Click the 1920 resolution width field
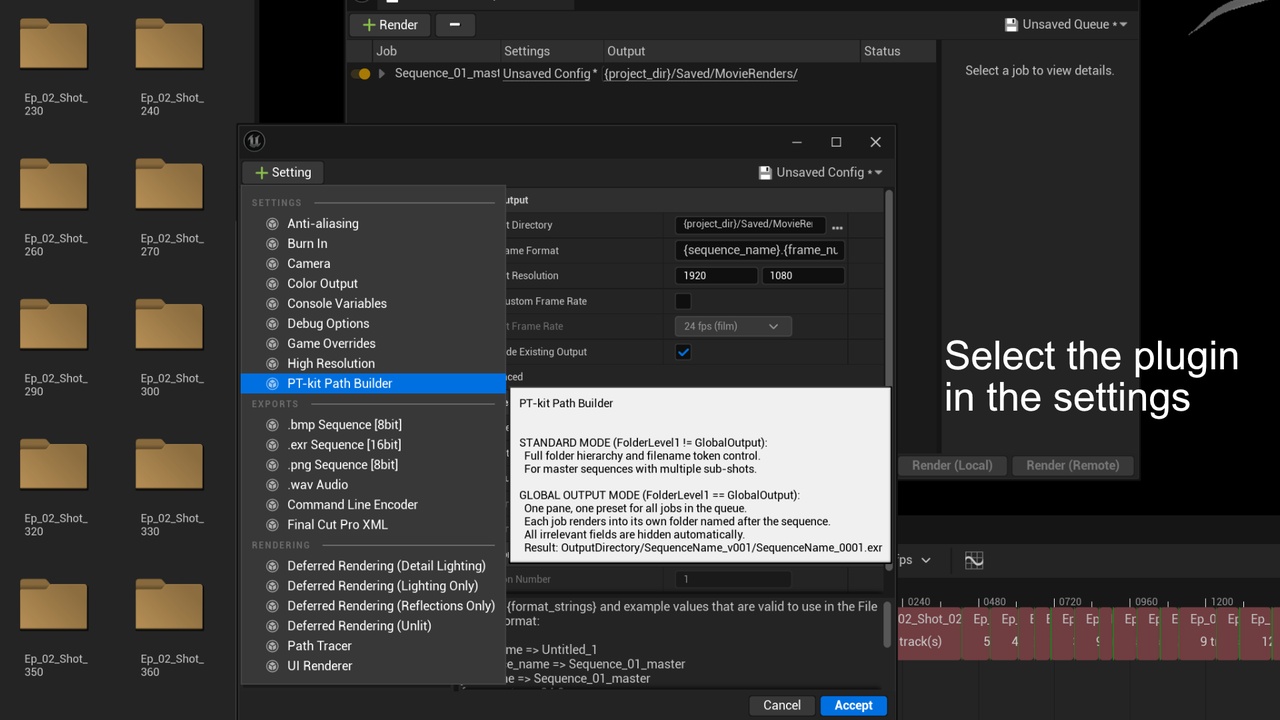 click(x=716, y=276)
